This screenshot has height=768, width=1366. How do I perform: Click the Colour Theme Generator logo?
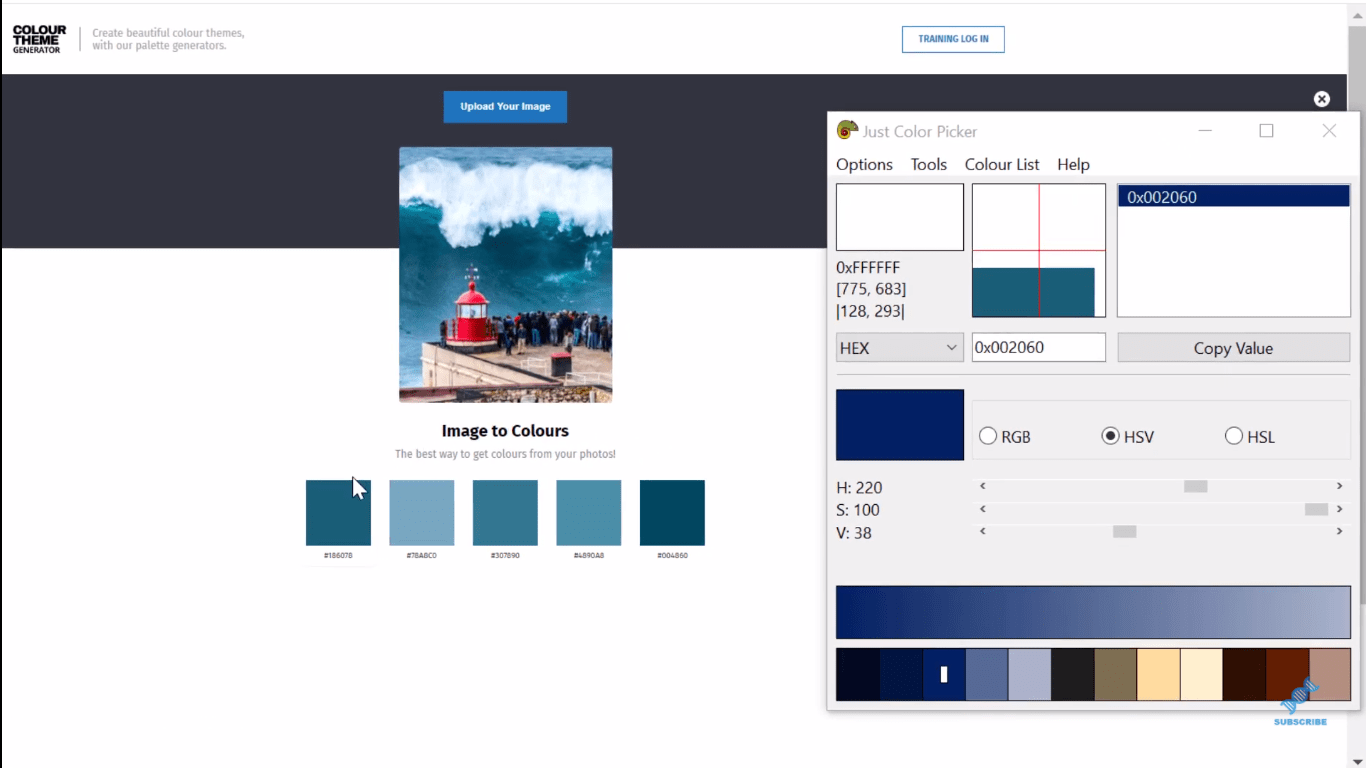tap(39, 39)
